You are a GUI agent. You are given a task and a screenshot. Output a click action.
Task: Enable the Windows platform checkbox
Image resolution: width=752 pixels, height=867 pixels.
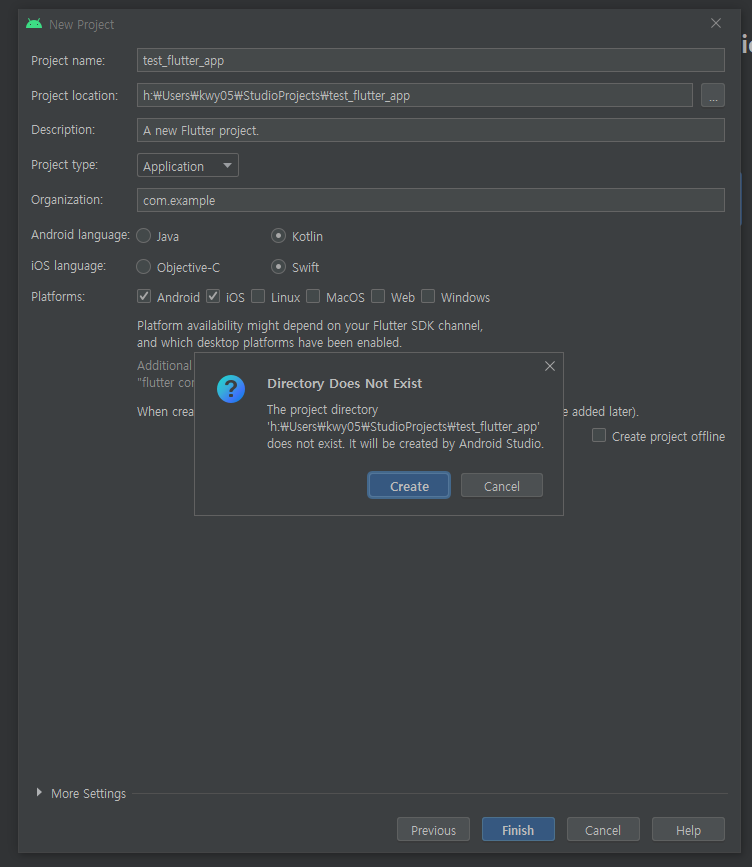click(x=428, y=296)
